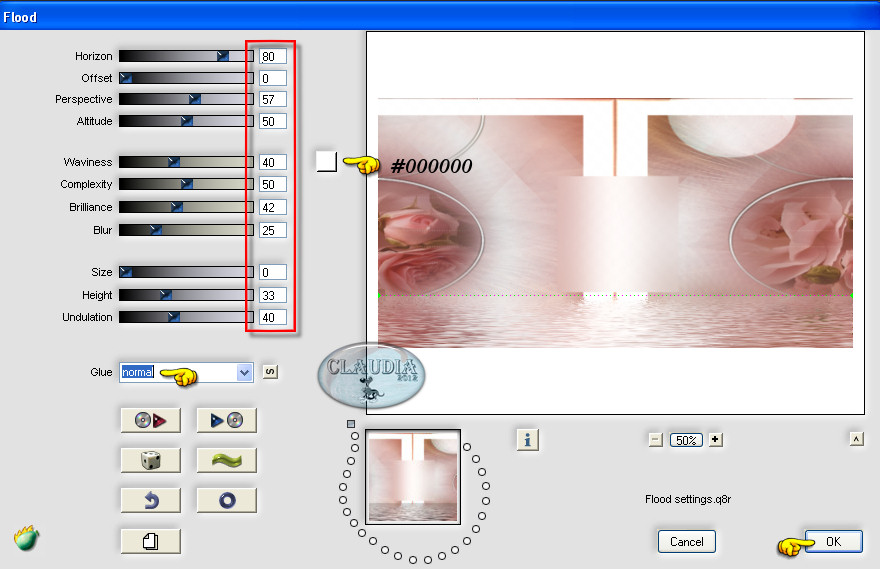Click the small square above the dotted ring
Screen dimensions: 880x569
coord(351,424)
